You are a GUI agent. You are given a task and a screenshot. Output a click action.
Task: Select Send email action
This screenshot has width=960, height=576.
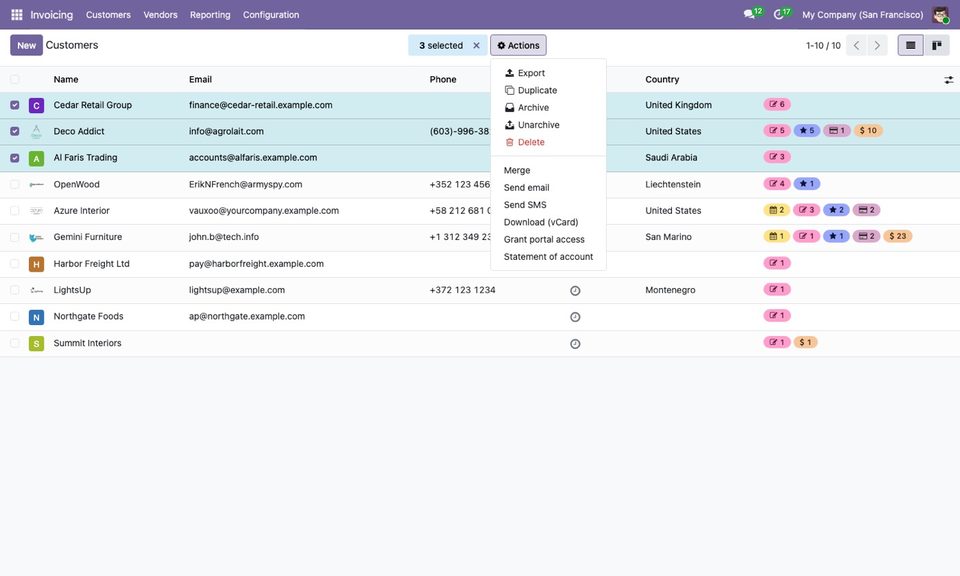548,187
